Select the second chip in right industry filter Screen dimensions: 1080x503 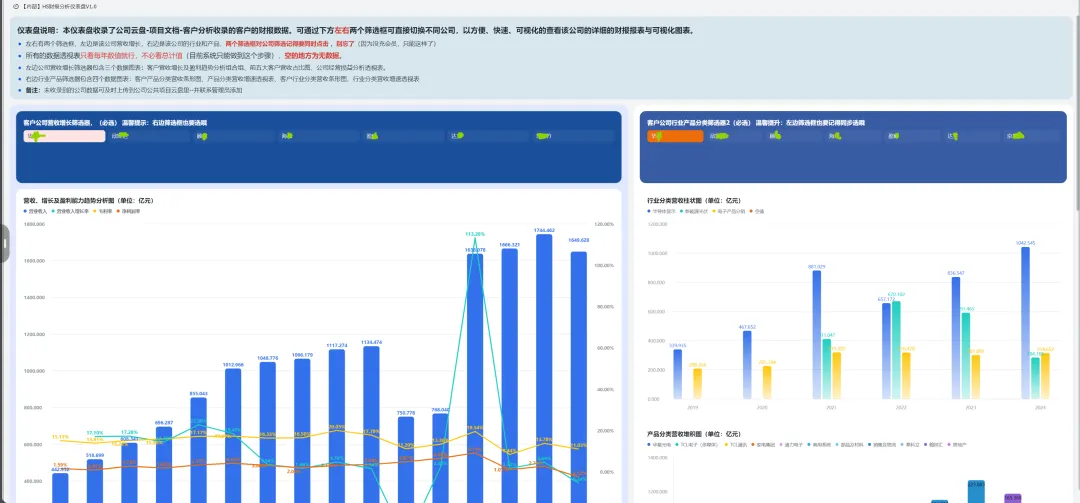(x=734, y=136)
